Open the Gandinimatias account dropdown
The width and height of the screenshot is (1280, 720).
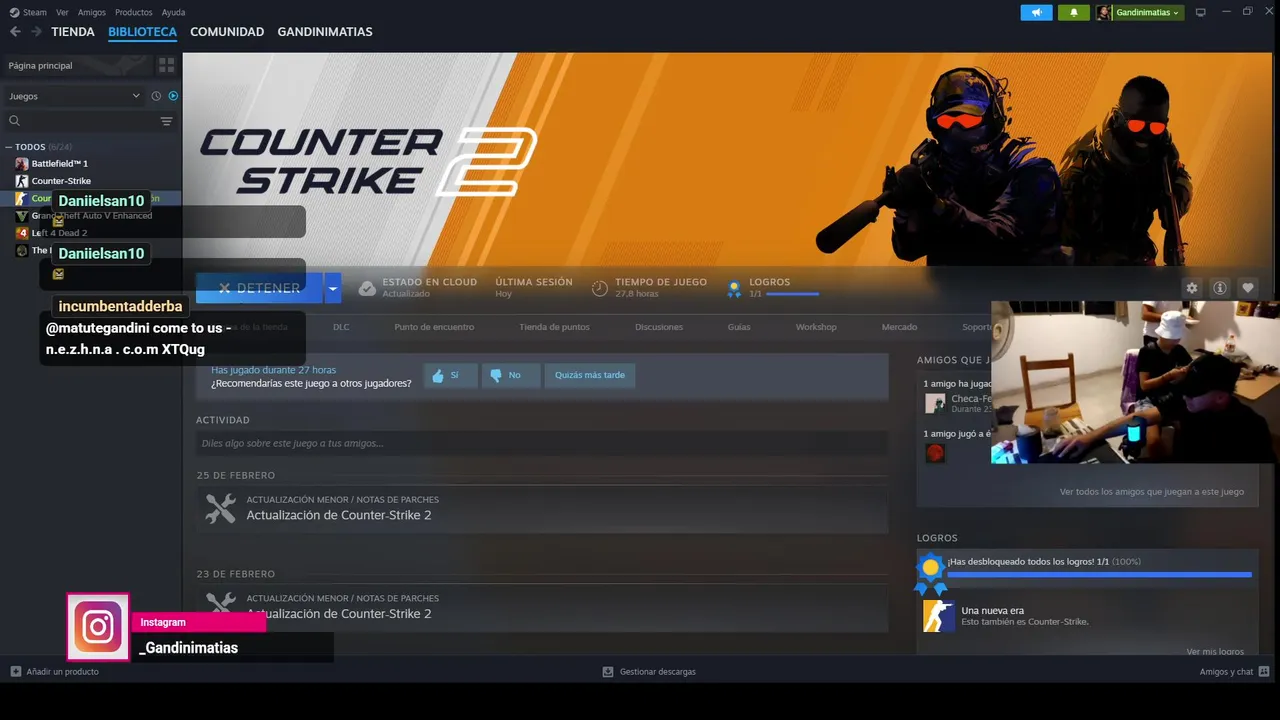coord(1176,12)
